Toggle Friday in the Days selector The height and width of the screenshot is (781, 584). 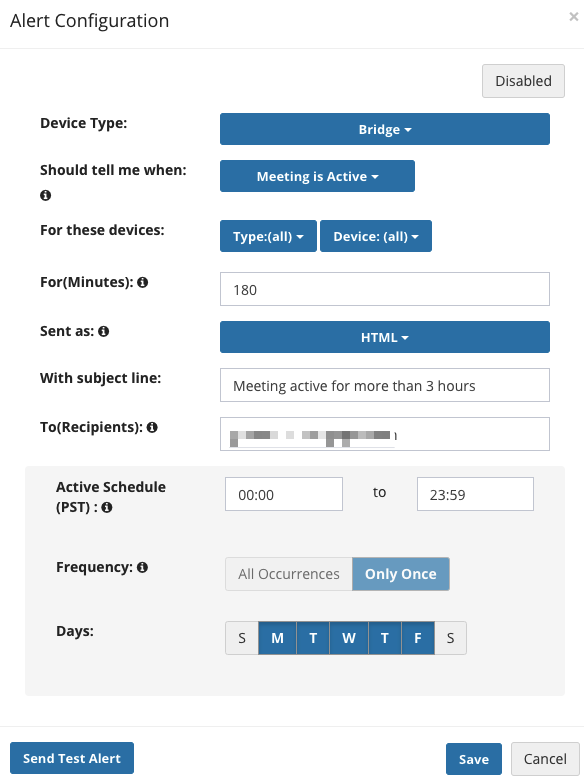418,638
